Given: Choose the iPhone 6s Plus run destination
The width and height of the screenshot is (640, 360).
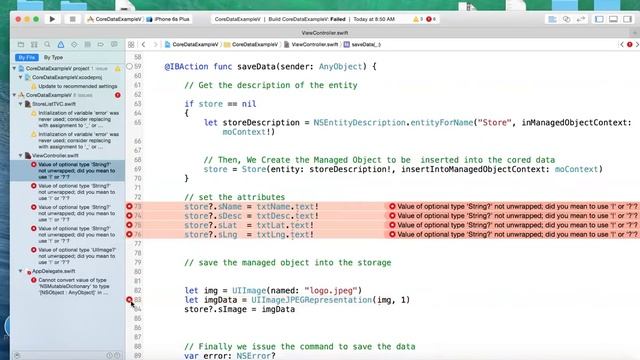Looking at the screenshot, I should pyautogui.click(x=168, y=19).
